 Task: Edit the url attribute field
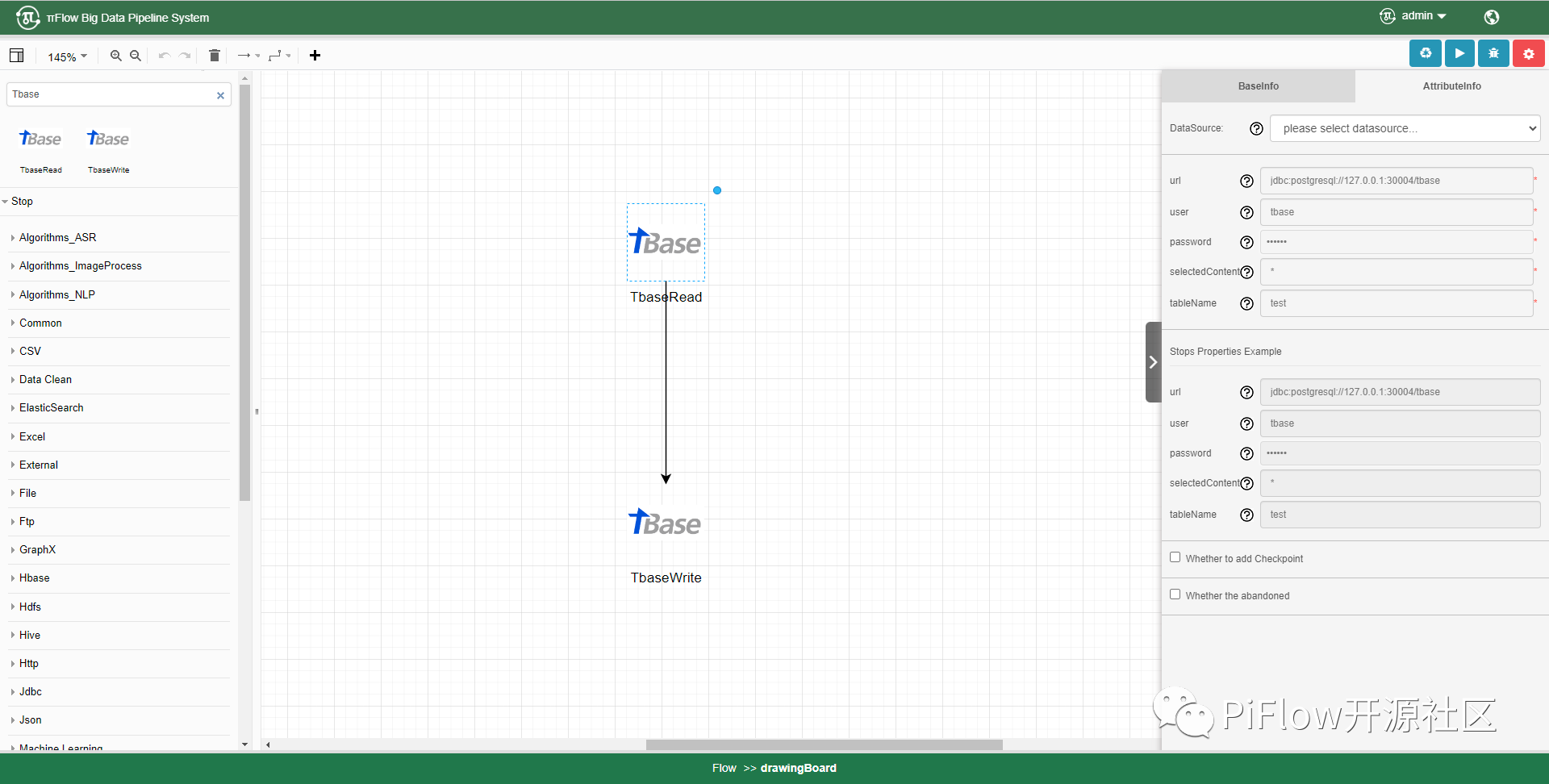tap(1397, 181)
